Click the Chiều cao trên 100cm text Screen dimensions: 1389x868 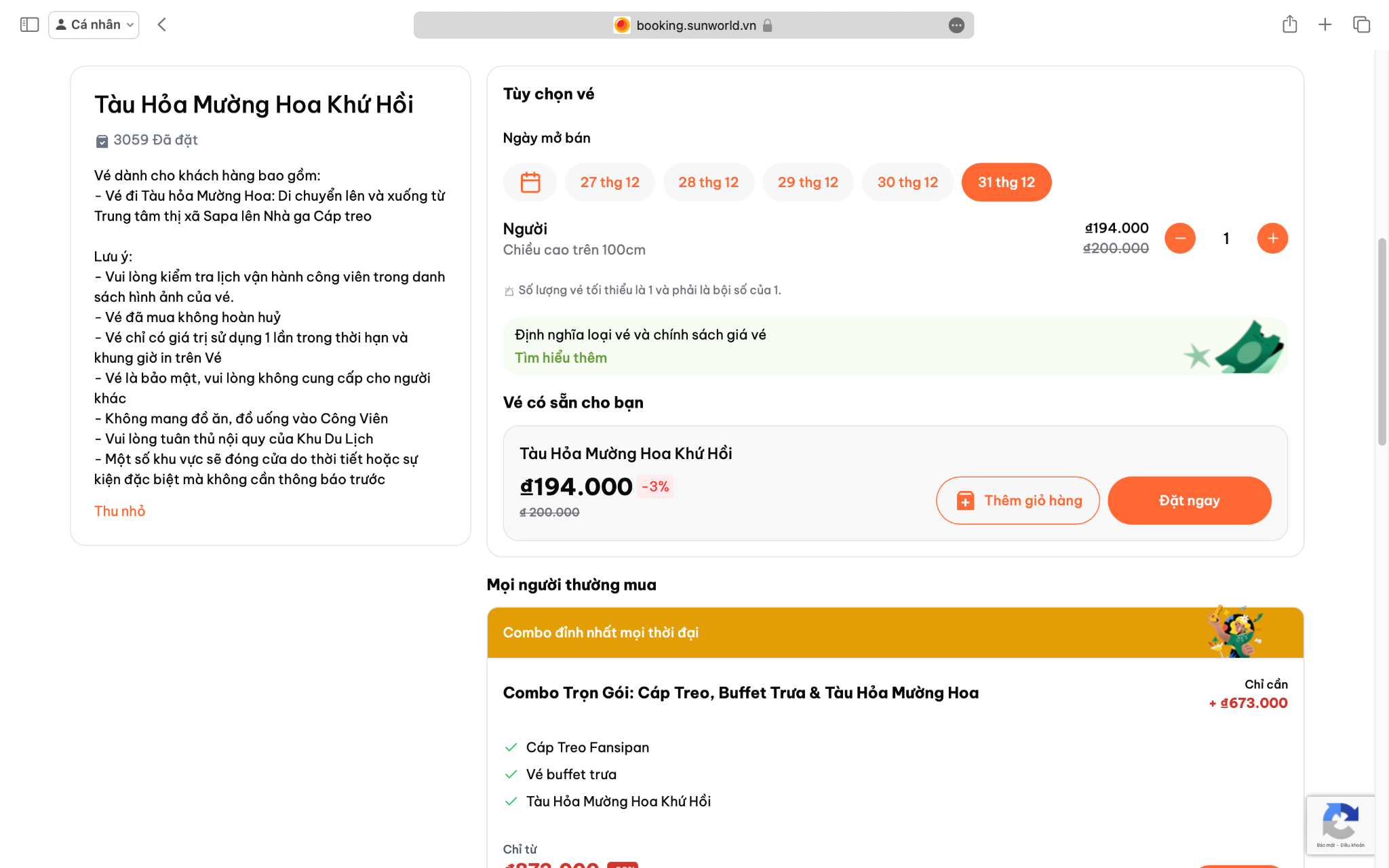[x=574, y=250]
